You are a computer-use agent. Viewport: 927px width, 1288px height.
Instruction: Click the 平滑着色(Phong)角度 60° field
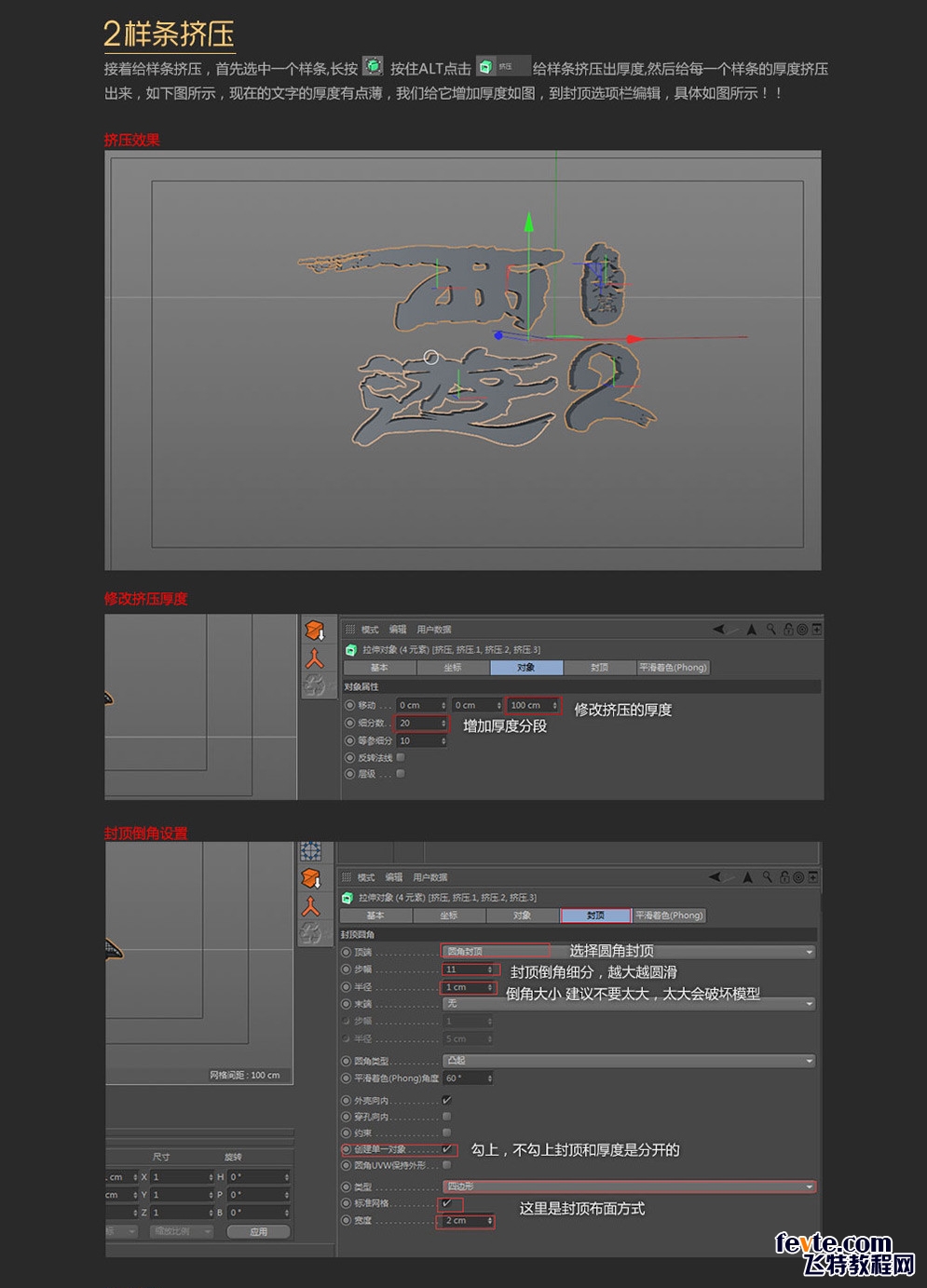(467, 1078)
